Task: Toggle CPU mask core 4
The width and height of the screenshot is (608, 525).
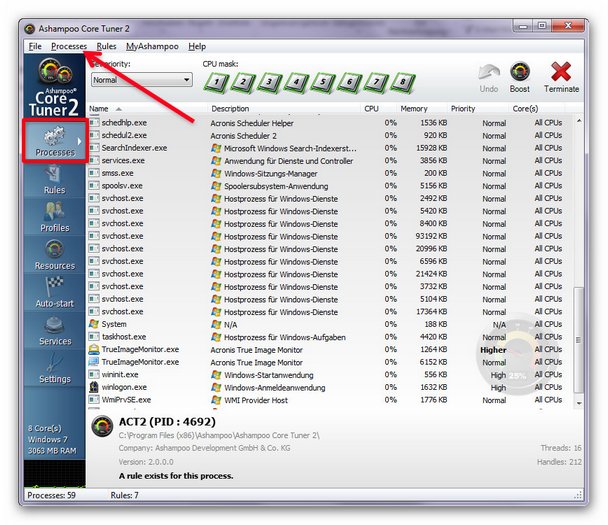Action: 296,82
